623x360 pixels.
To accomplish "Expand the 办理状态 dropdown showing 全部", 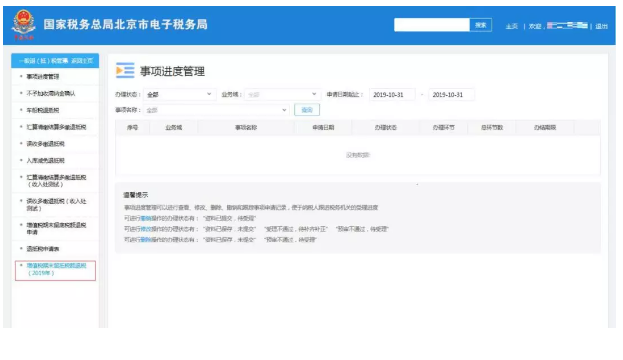I will (x=180, y=95).
